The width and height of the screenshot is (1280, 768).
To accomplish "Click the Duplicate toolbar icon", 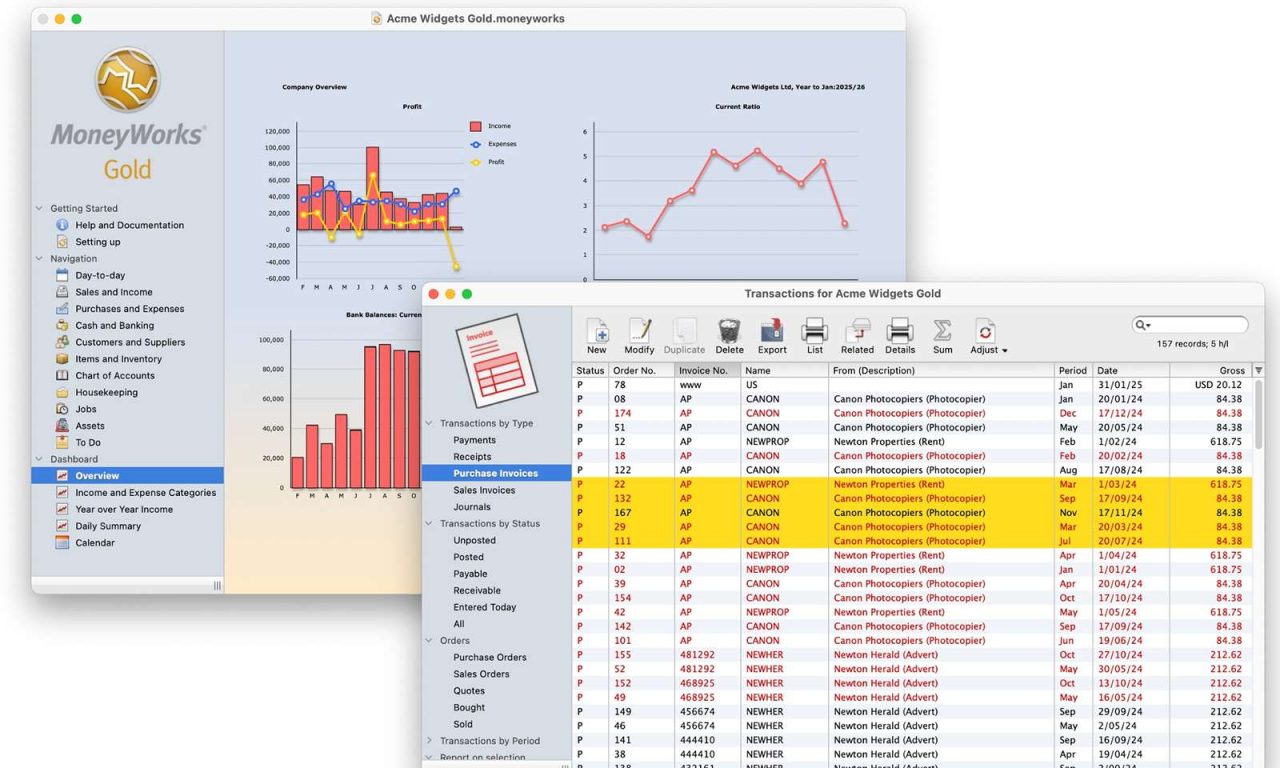I will coord(684,331).
